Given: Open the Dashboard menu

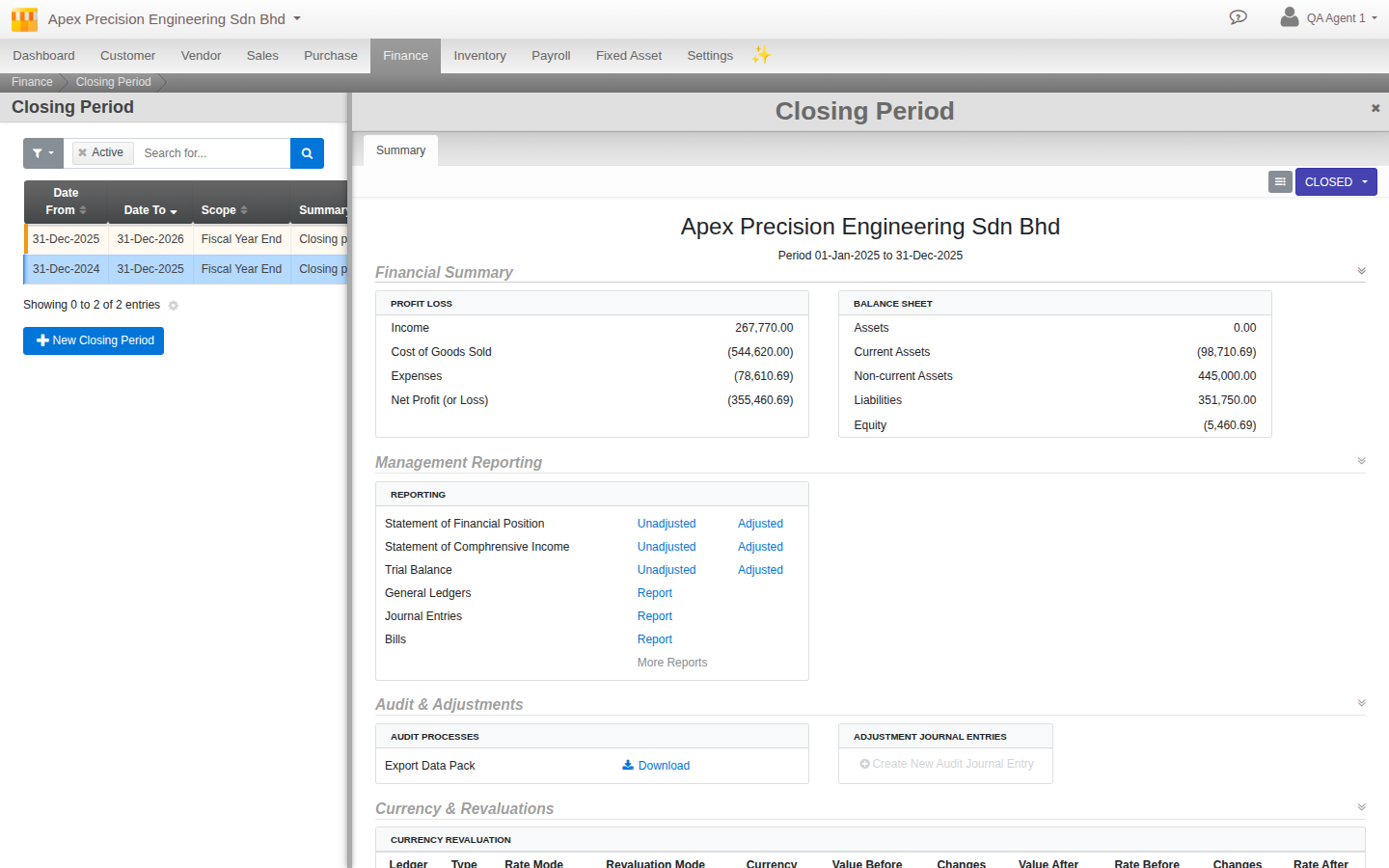Looking at the screenshot, I should 43,56.
